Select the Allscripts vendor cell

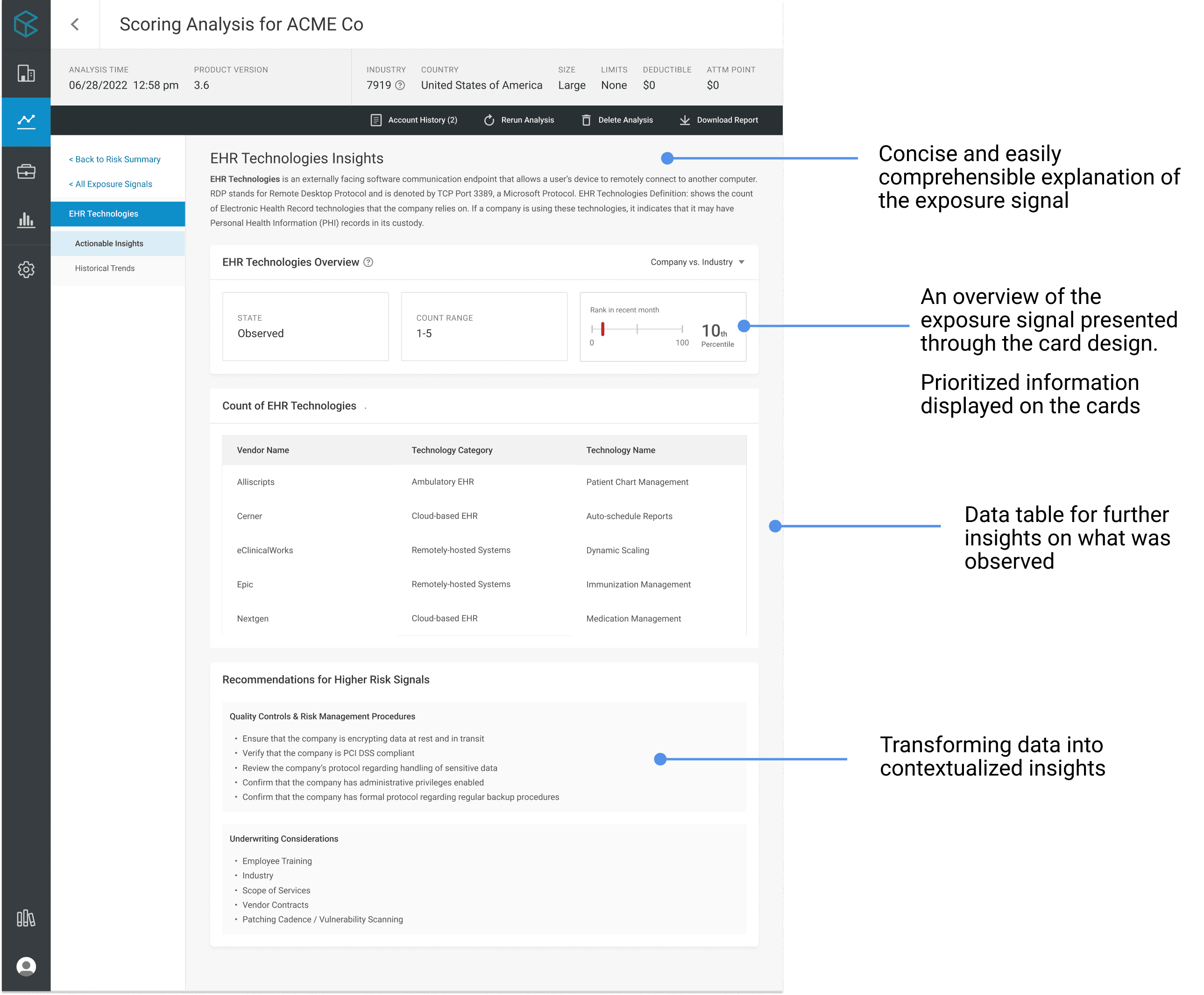(x=256, y=482)
